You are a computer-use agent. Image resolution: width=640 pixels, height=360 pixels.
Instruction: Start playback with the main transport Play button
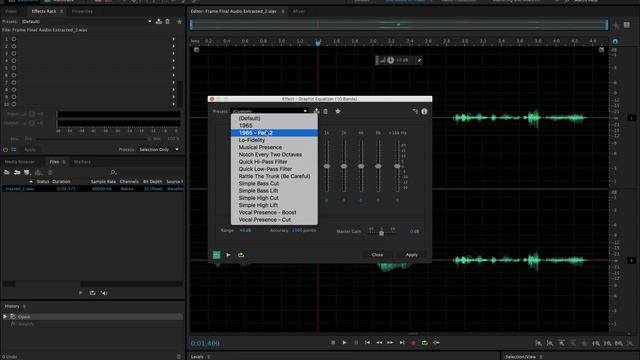[344, 342]
